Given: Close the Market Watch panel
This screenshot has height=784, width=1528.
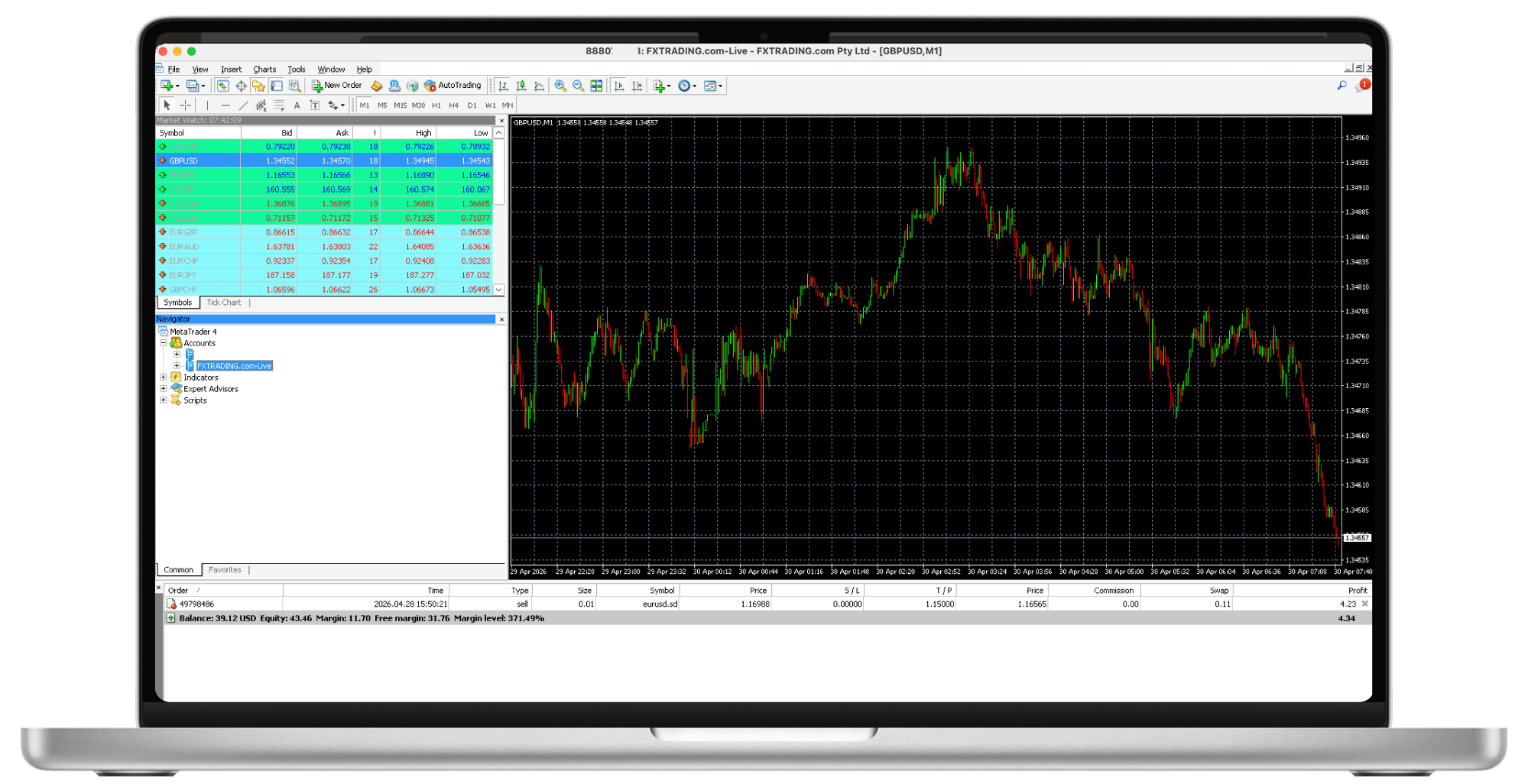Looking at the screenshot, I should (501, 121).
